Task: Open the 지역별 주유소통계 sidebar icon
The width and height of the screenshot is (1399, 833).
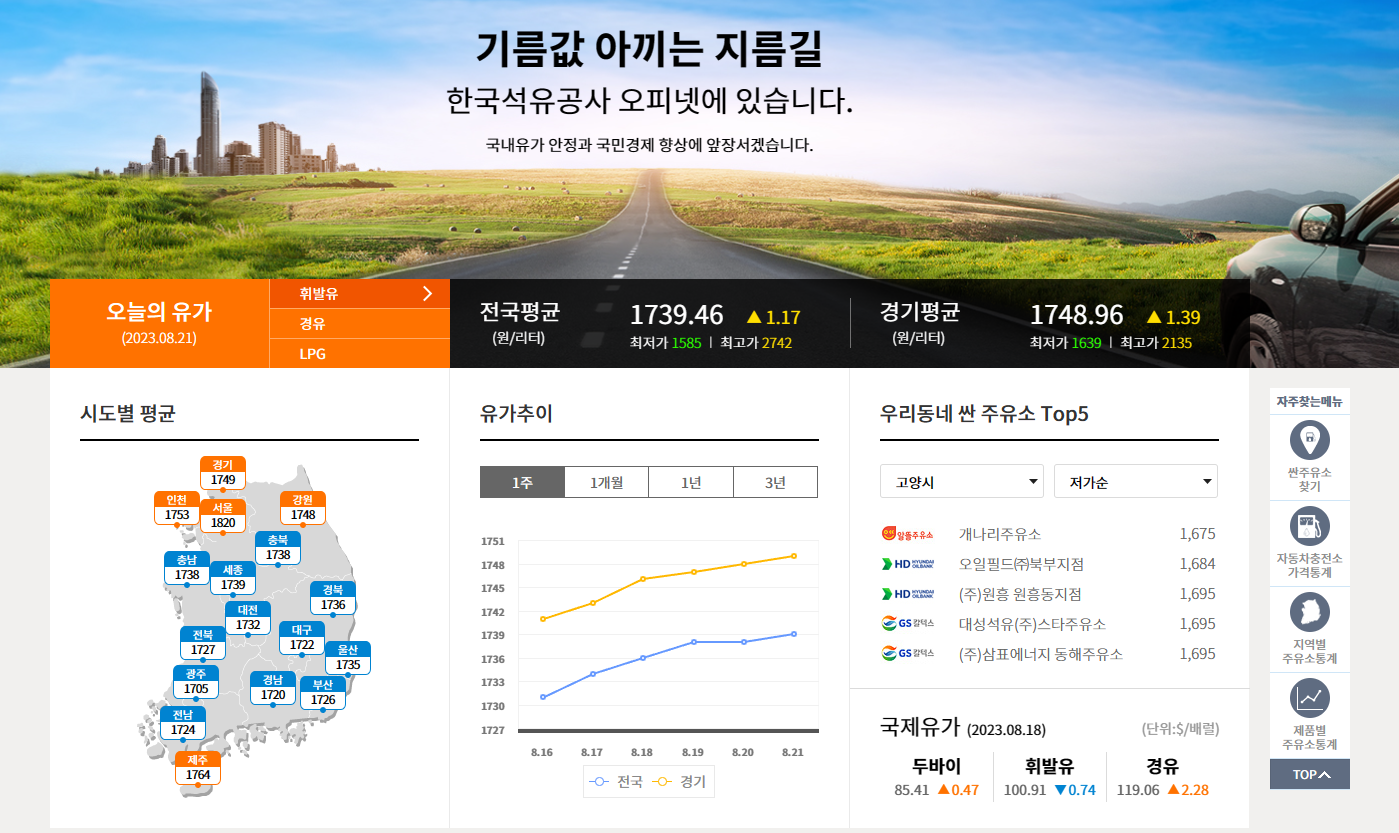Action: tap(1309, 610)
